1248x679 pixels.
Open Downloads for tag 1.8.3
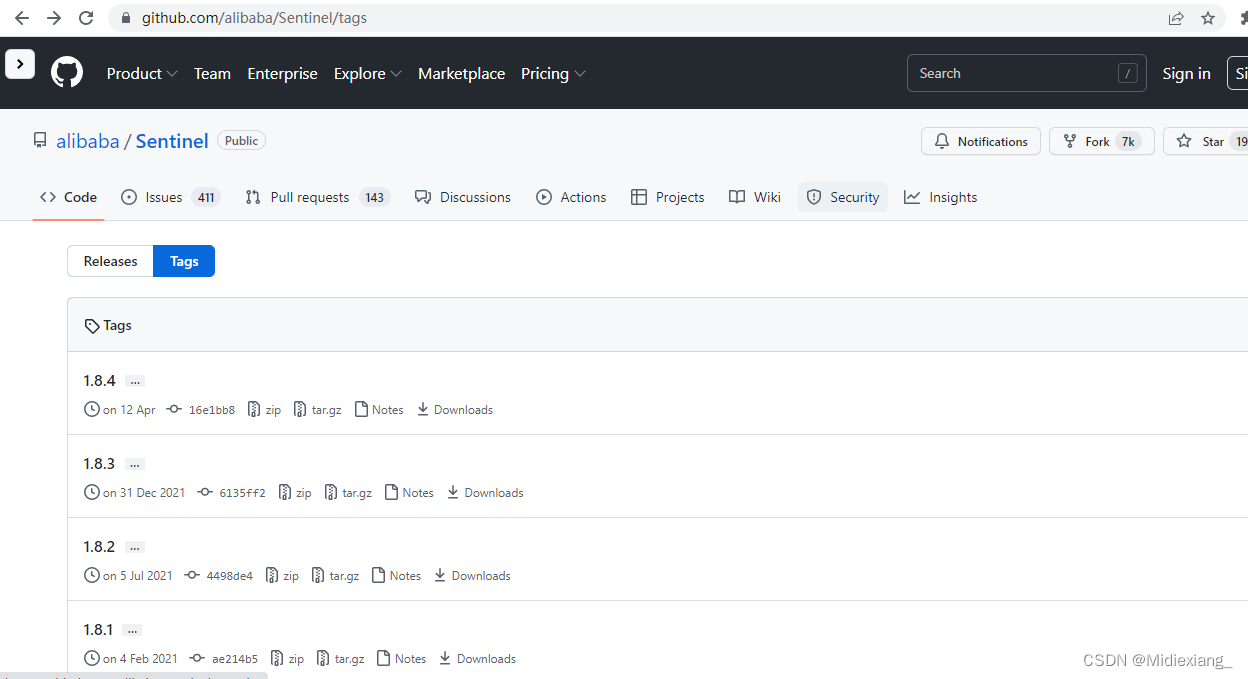485,493
